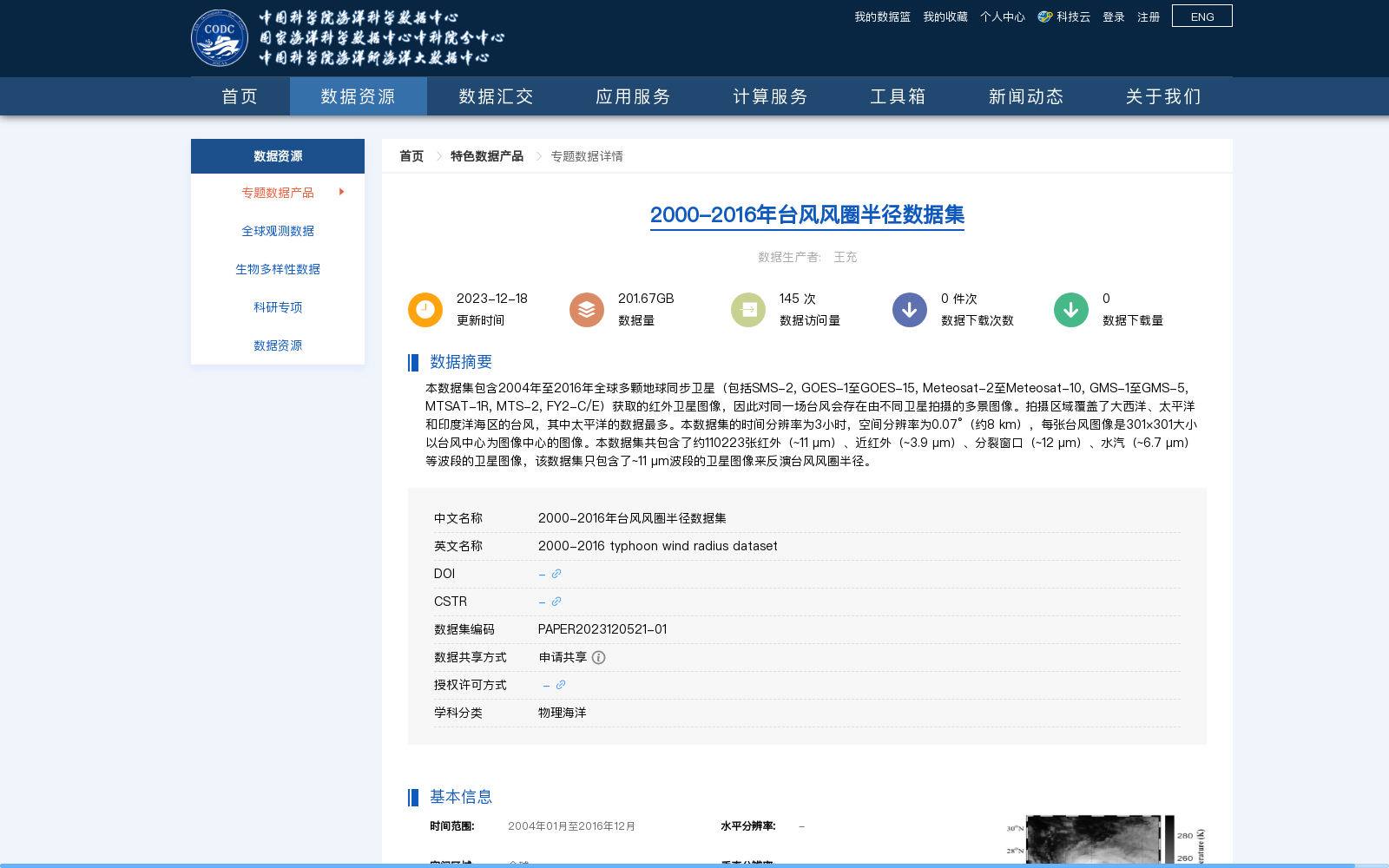Click the 基本信息 section heading

click(x=461, y=797)
